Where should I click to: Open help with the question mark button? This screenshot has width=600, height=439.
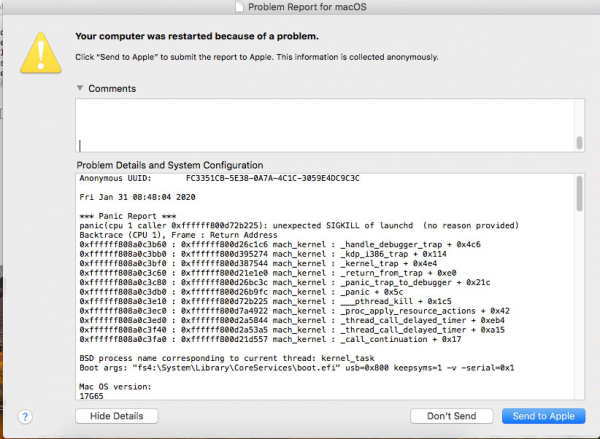(x=27, y=416)
